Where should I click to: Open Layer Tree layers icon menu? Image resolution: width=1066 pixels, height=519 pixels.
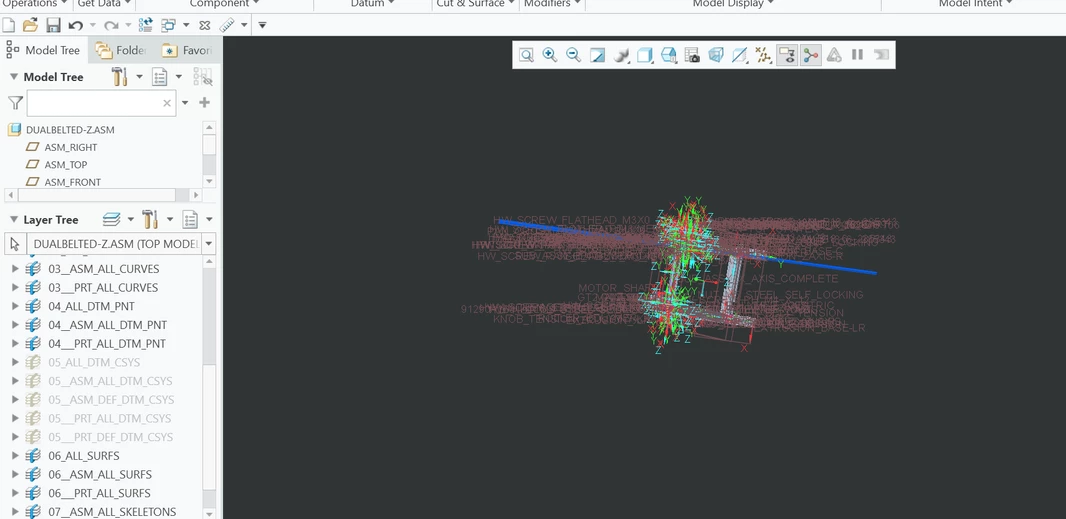pos(111,220)
